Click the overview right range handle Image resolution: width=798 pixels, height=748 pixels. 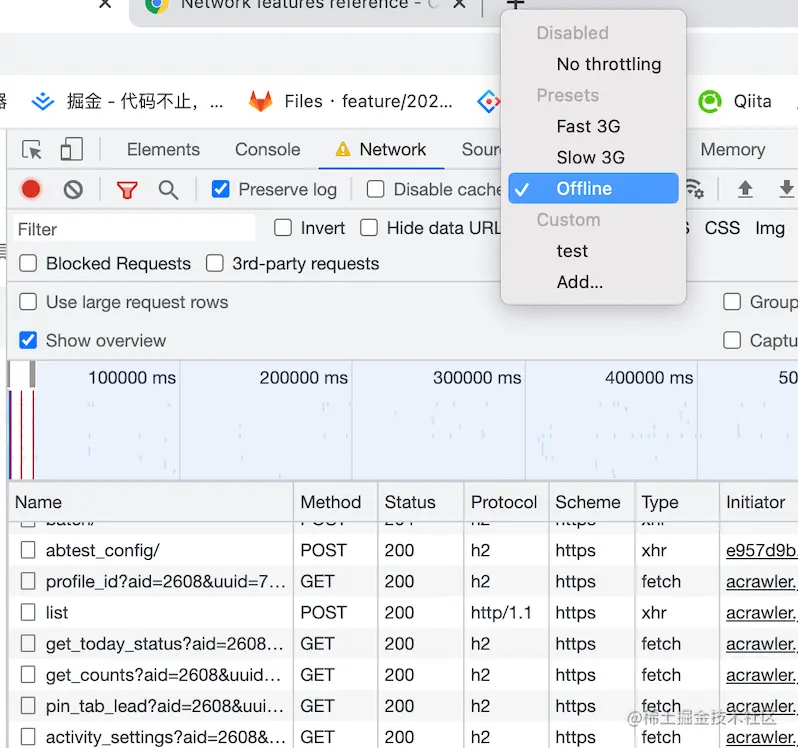pyautogui.click(x=33, y=374)
